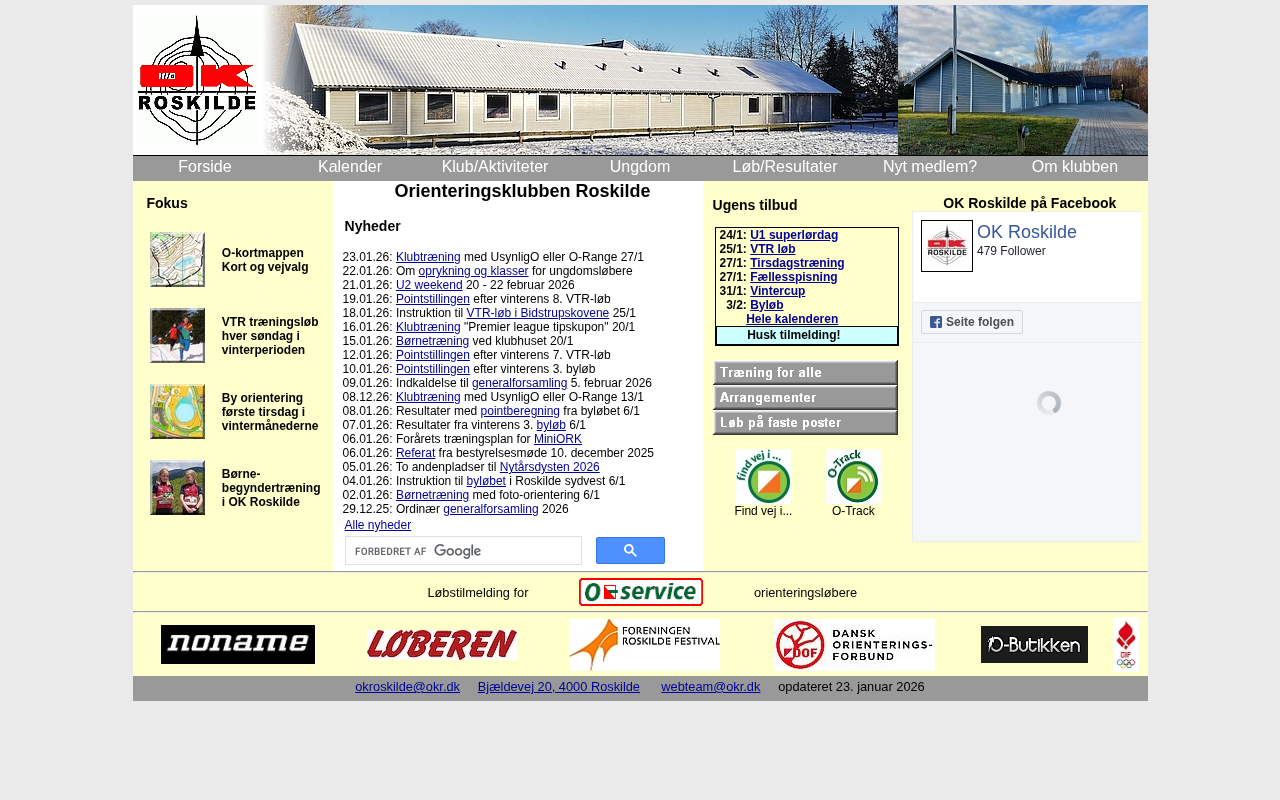Click the Facebook Seite folgen button
This screenshot has width=1280, height=800.
[972, 322]
